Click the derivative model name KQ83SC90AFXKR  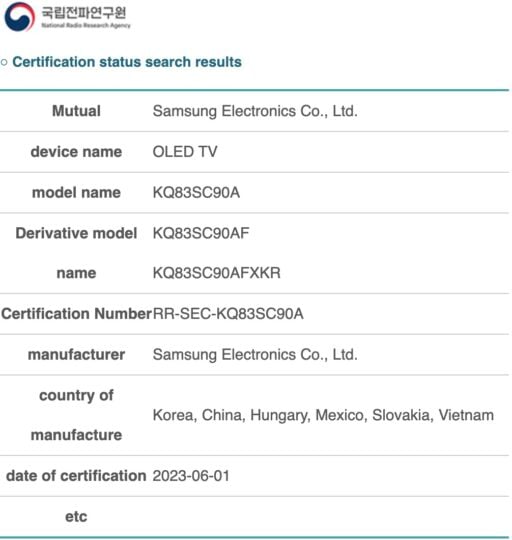[x=217, y=273]
